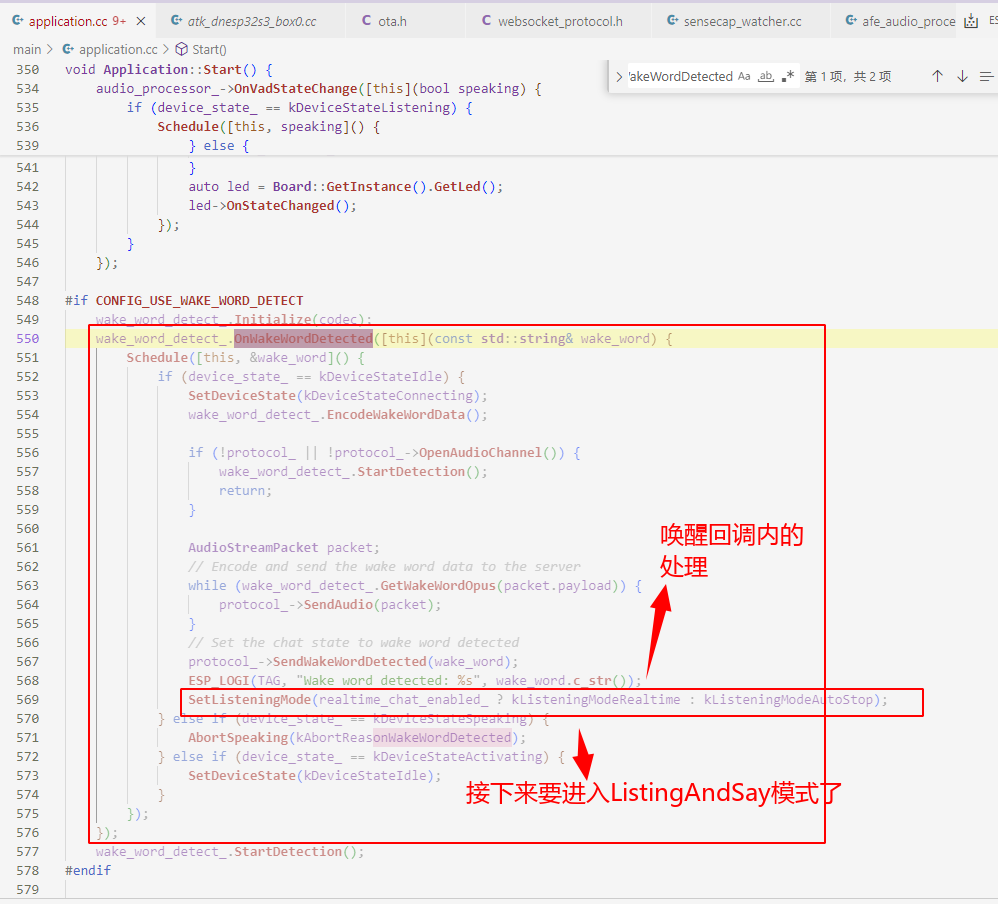998x904 pixels.
Task: Click 'AbortSpeaking' on line 571
Action: pos(238,738)
